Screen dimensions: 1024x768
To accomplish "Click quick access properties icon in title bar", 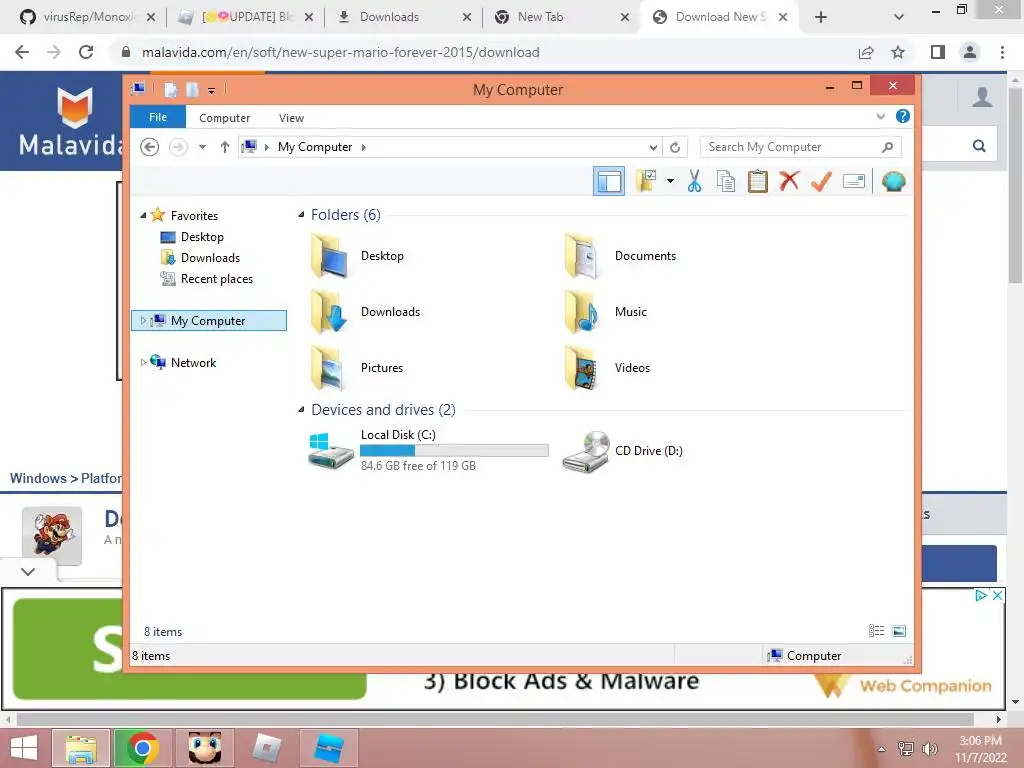I will pyautogui.click(x=170, y=89).
